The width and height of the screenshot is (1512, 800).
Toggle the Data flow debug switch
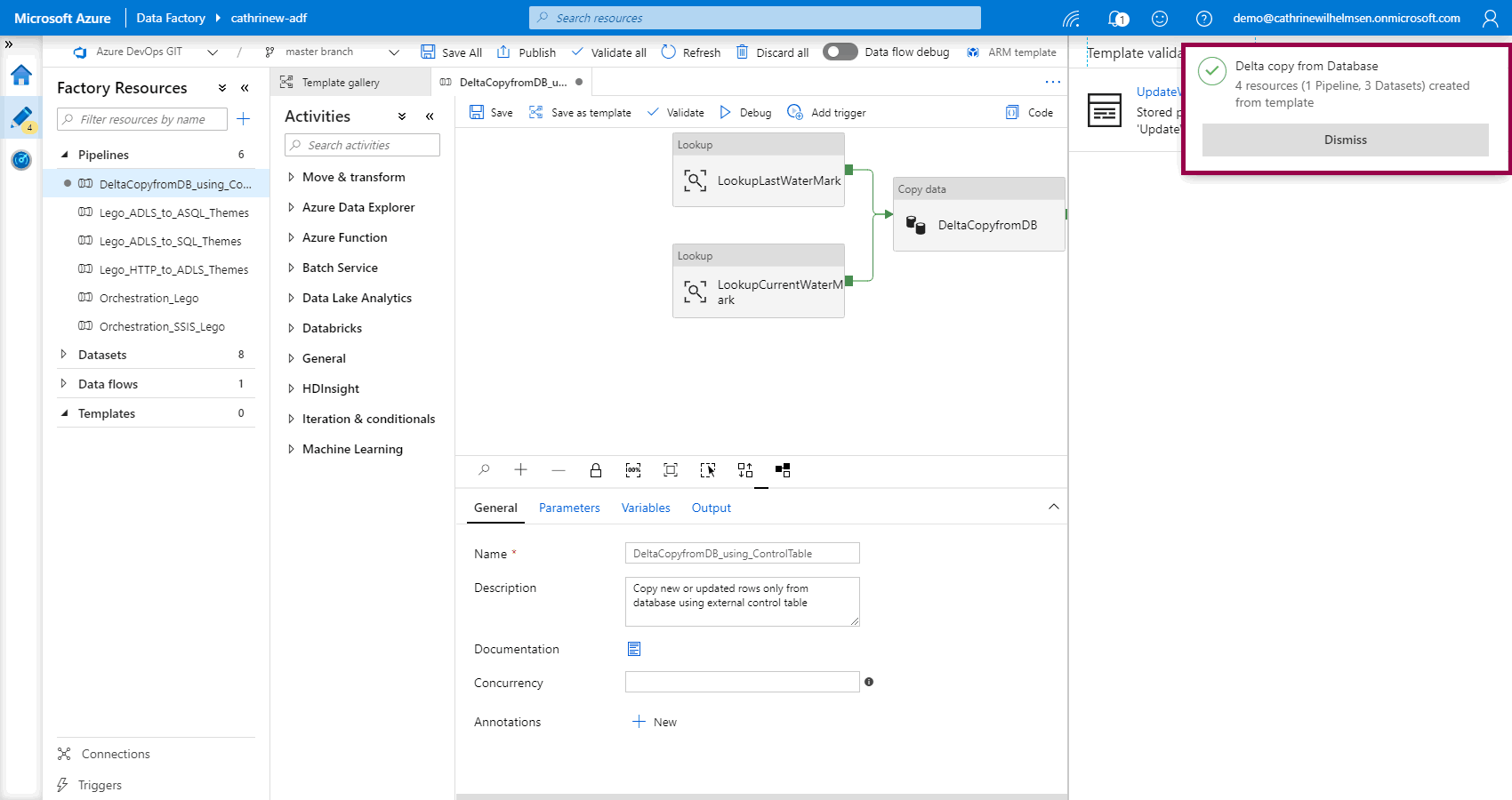[x=840, y=52]
